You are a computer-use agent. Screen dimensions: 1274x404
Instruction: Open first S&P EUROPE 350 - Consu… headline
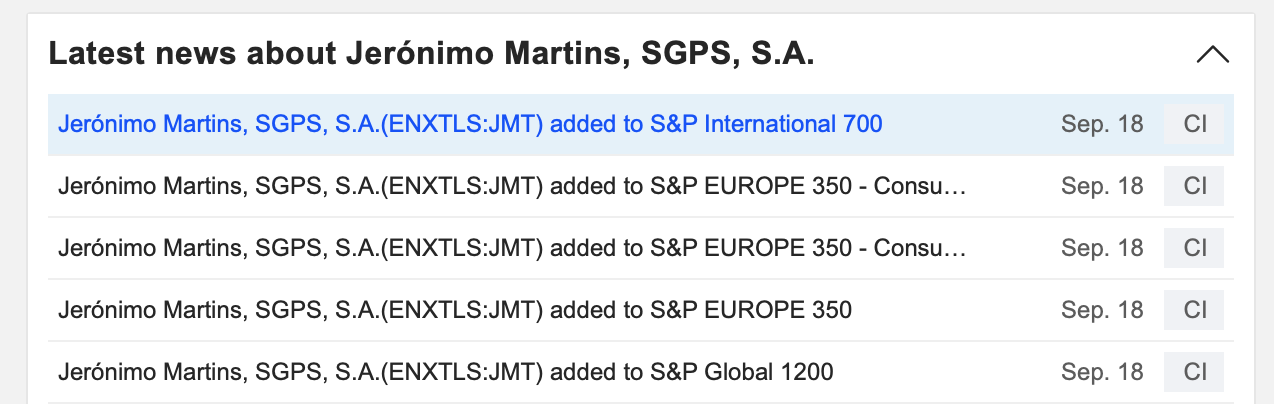pos(512,186)
